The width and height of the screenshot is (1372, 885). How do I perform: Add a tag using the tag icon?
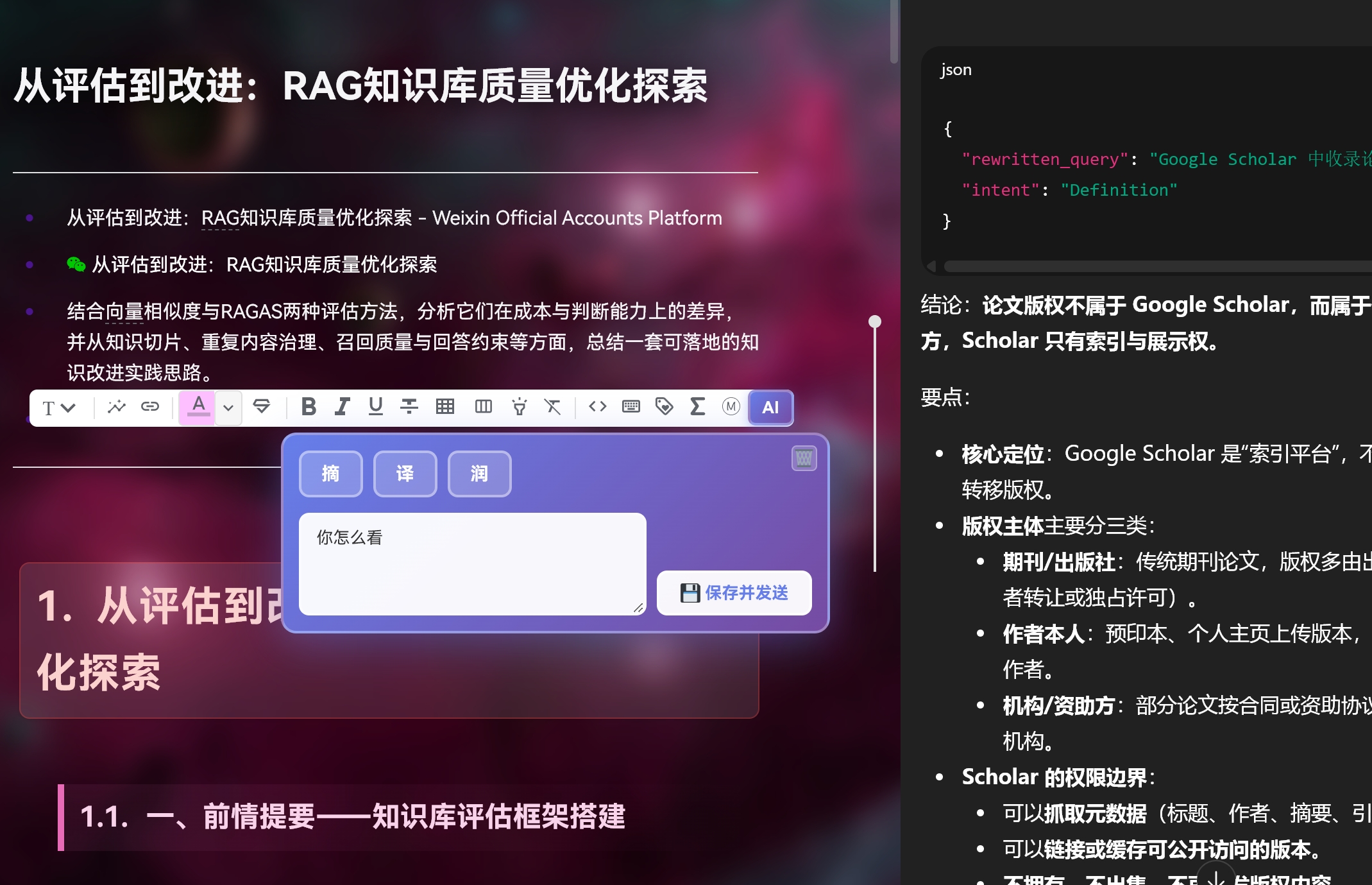(665, 407)
